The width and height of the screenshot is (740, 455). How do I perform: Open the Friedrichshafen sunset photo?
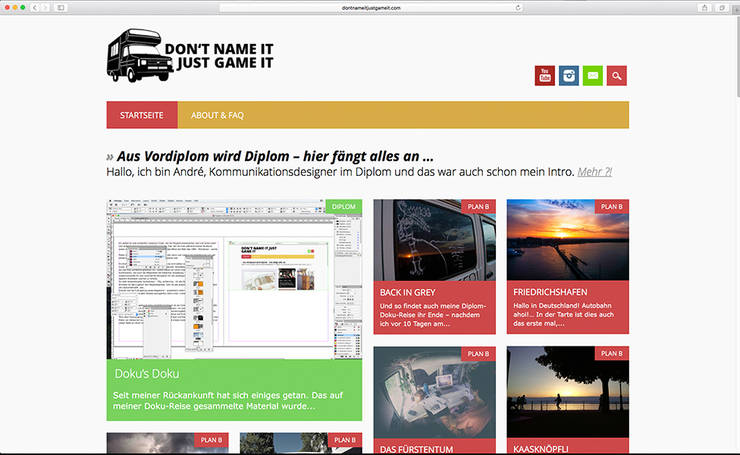coord(568,240)
